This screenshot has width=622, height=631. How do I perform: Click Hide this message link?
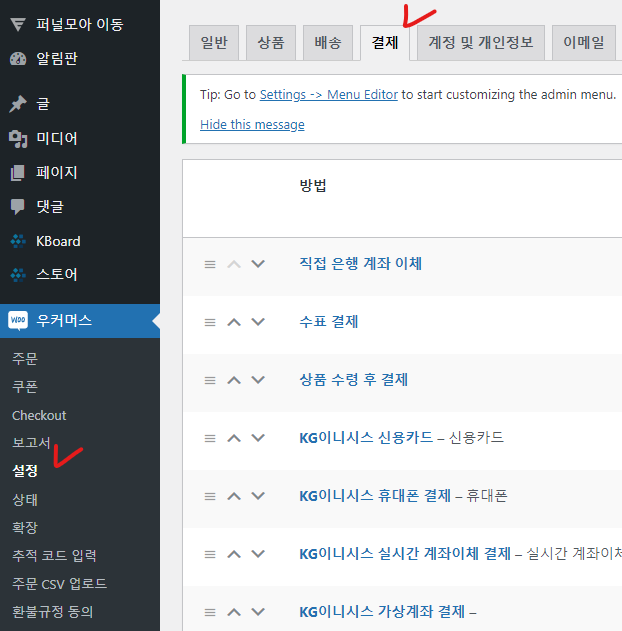tap(252, 125)
